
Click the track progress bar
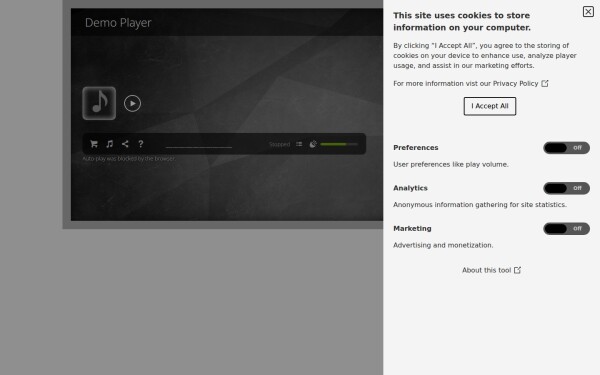199,147
